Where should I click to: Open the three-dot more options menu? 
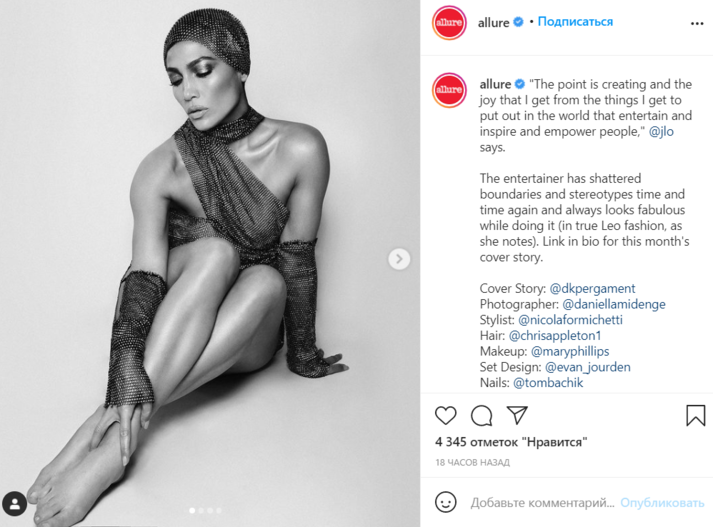tap(697, 23)
